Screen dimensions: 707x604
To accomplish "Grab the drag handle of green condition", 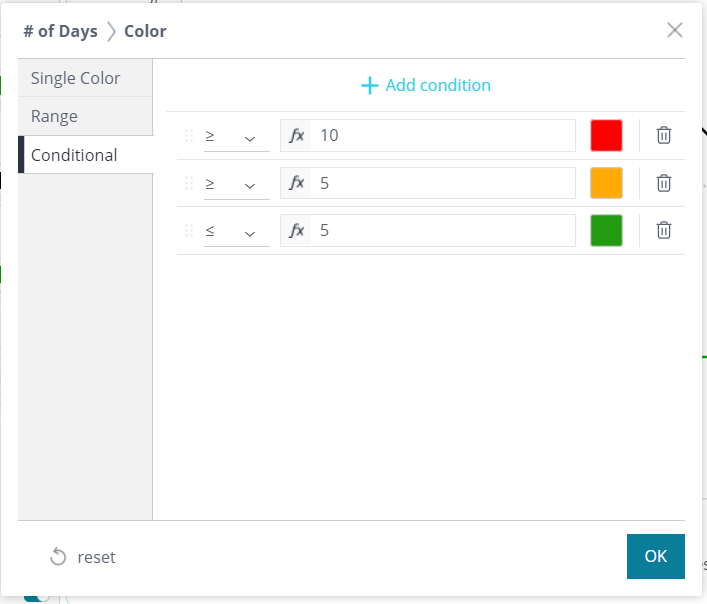I will click(189, 230).
